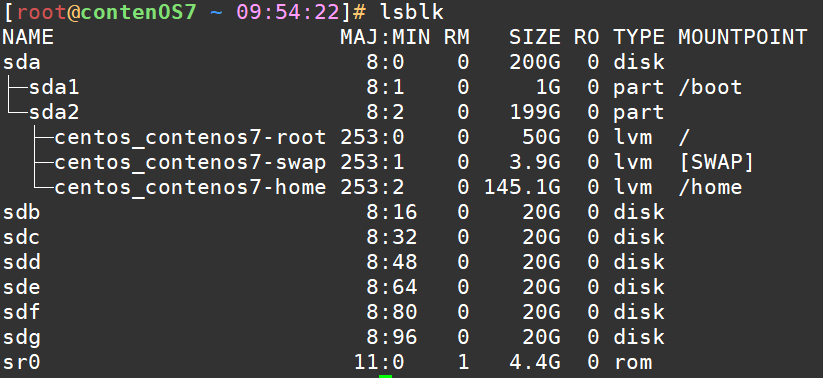Click the [SWAP] mountpoint
The image size is (823, 378).
716,162
